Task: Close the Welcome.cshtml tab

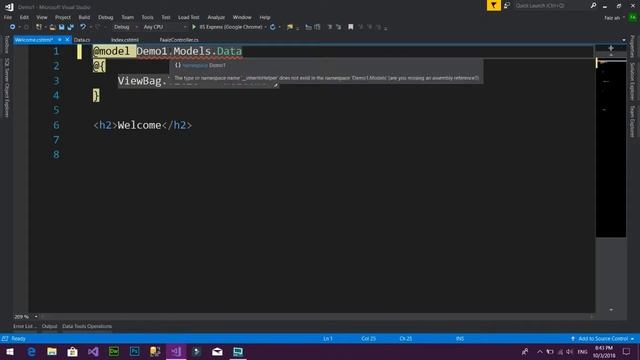Action: tap(67, 40)
